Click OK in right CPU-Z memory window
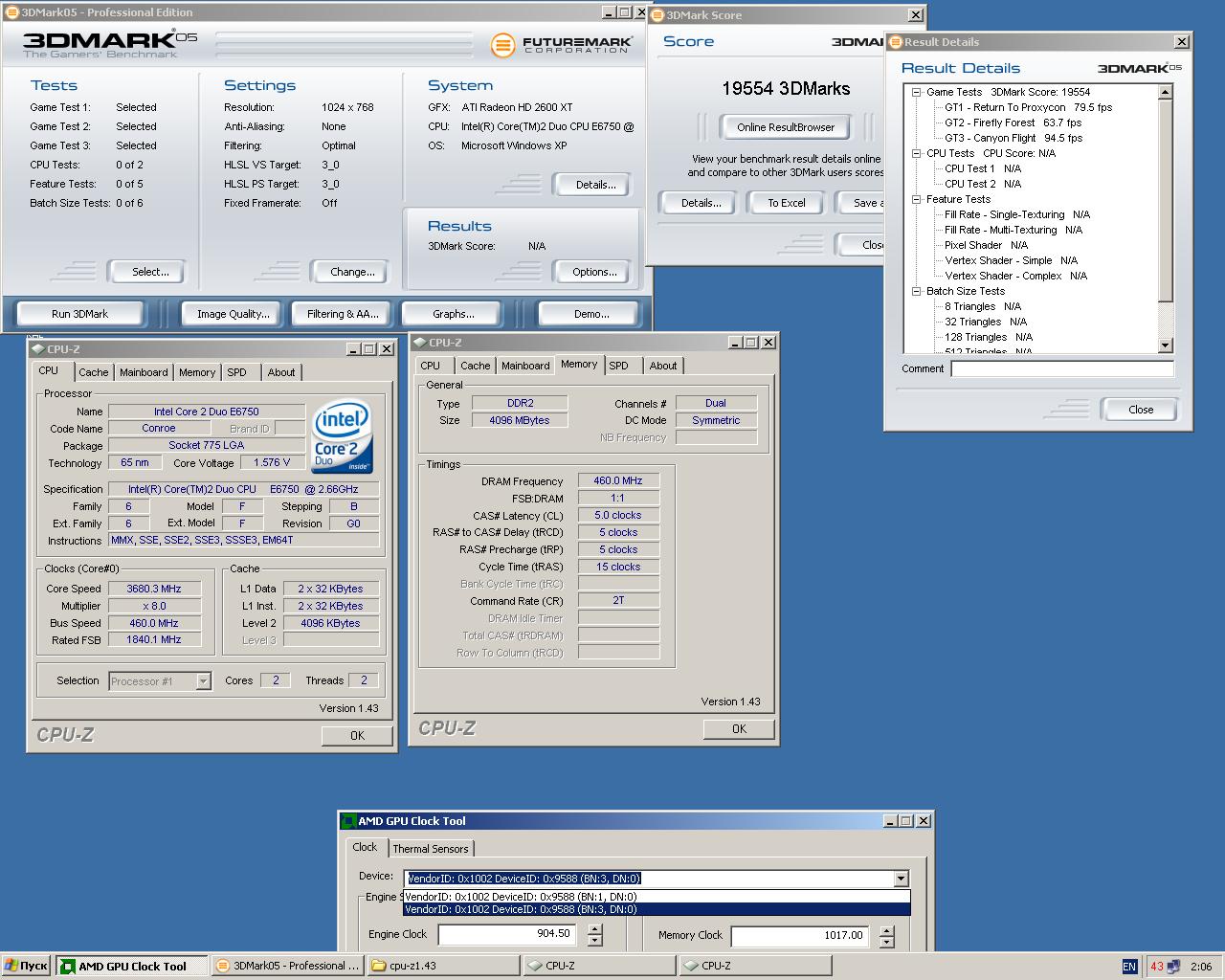 [x=739, y=728]
